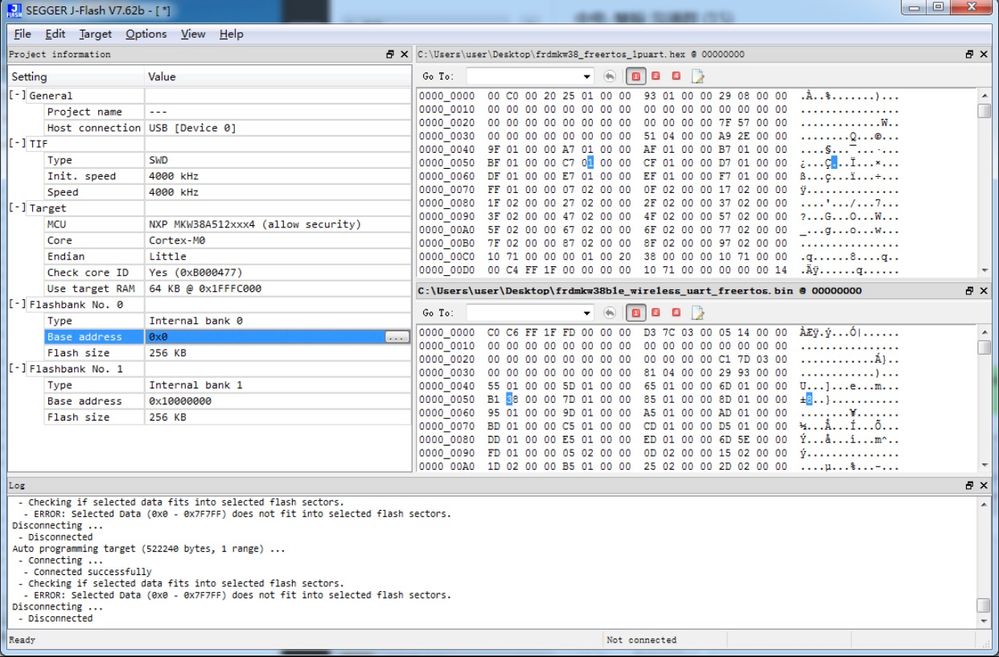This screenshot has height=657, width=999.
Task: Click the Init. speed value
Action: (x=174, y=177)
